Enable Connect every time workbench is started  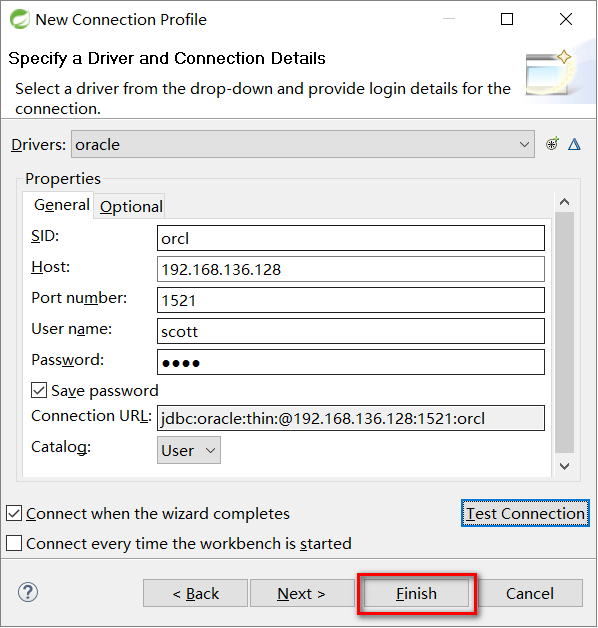pos(14,543)
